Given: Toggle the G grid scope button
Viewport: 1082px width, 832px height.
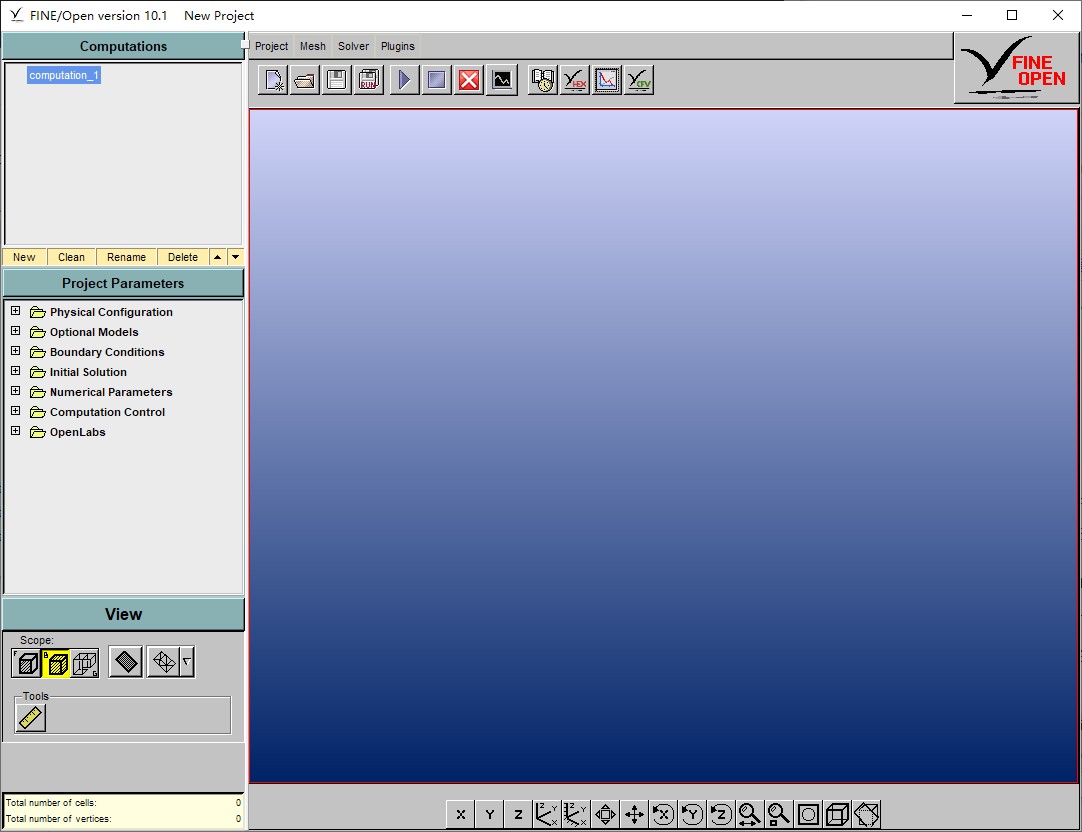Looking at the screenshot, I should tap(85, 662).
